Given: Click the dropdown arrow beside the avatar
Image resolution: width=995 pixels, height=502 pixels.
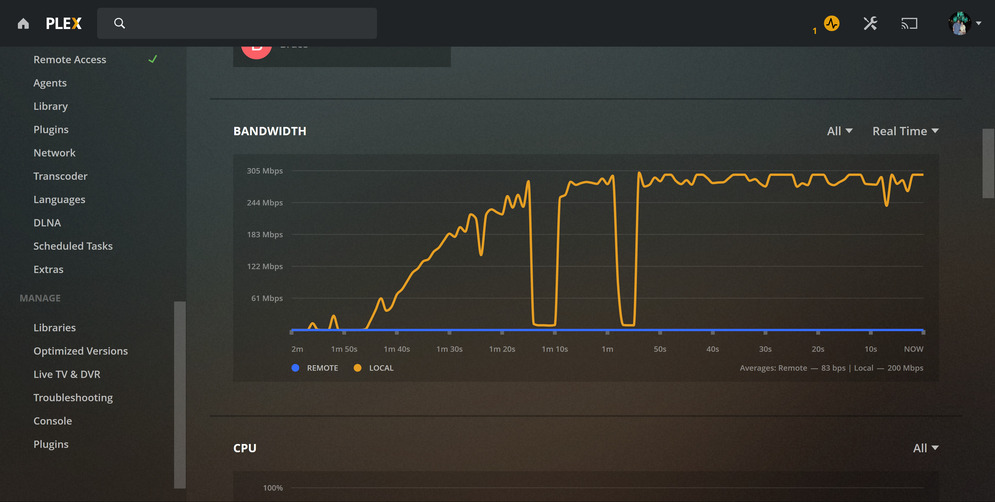Looking at the screenshot, I should tap(979, 23).
